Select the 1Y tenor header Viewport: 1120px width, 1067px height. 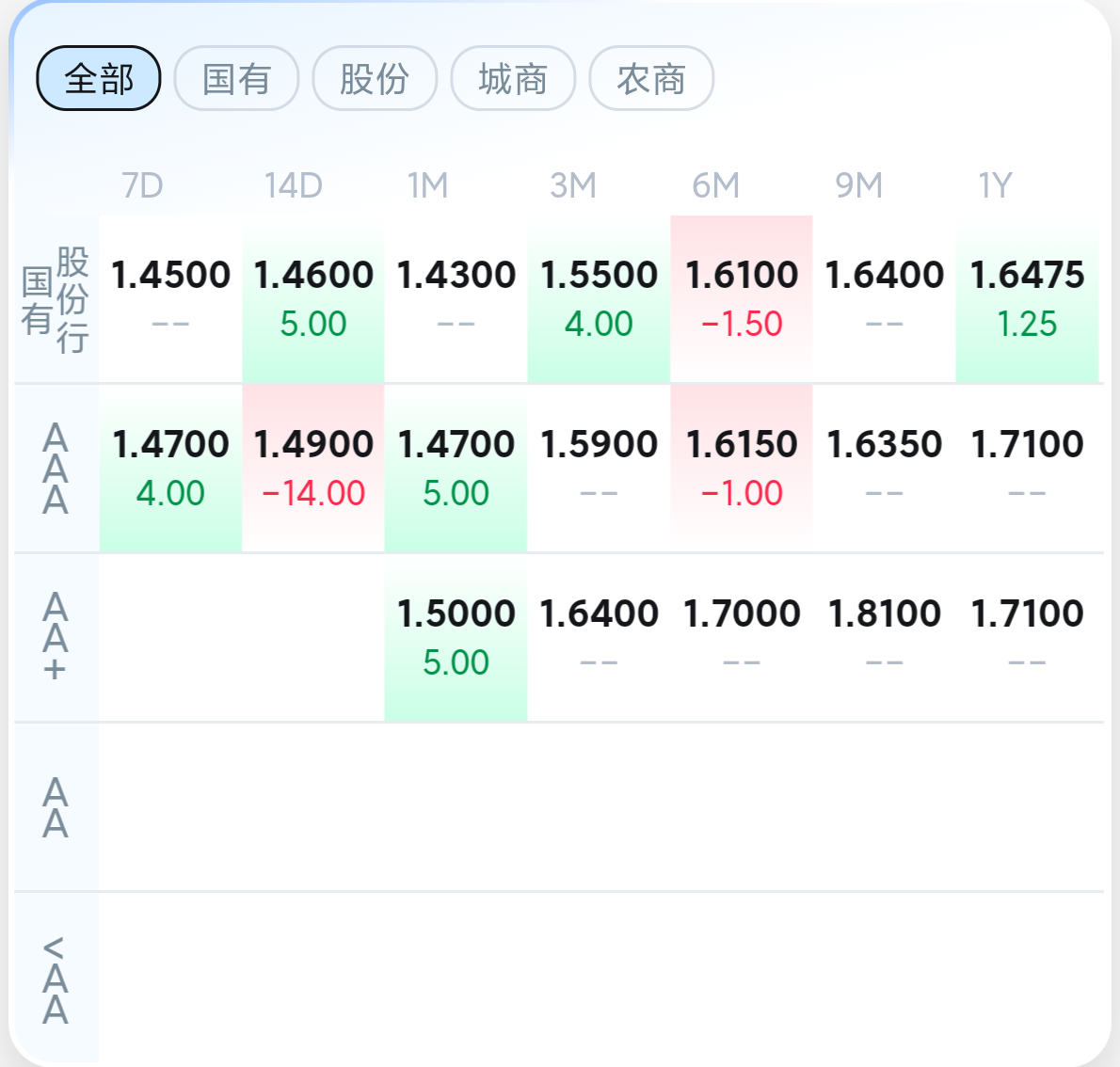point(995,185)
